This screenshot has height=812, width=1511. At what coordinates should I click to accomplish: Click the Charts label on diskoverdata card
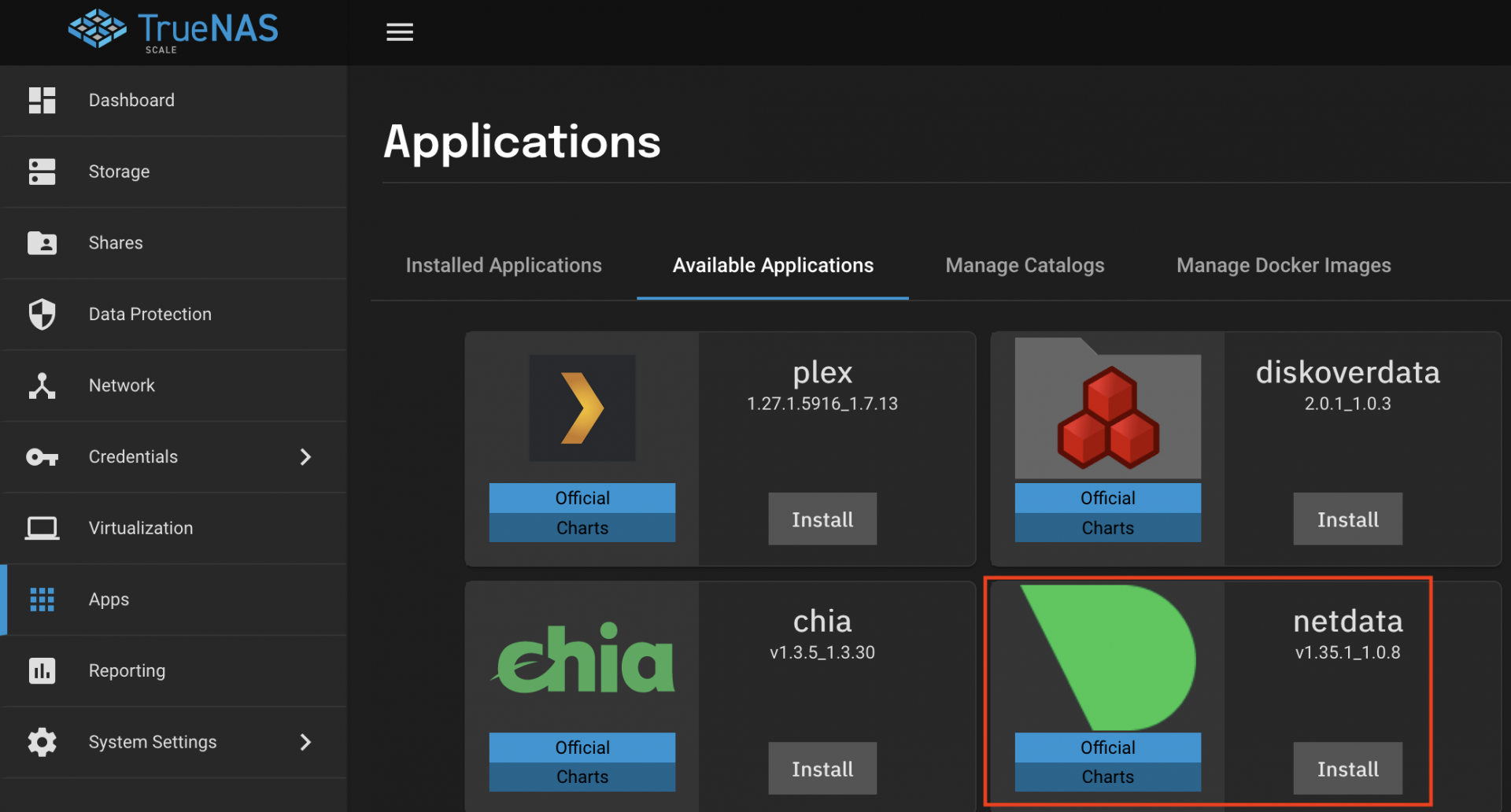pyautogui.click(x=1108, y=528)
